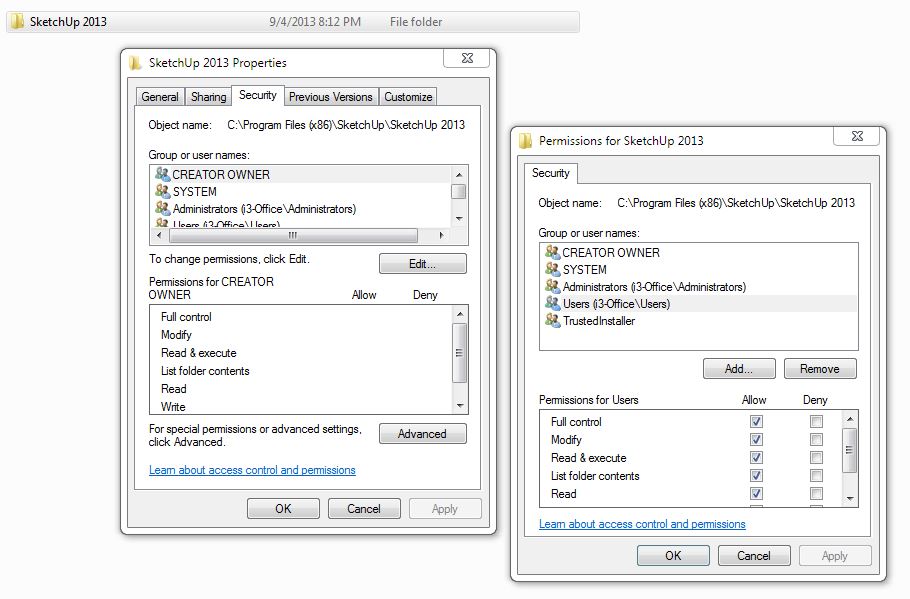
Task: Toggle Allow checkbox for Read & execute
Action: (756, 458)
